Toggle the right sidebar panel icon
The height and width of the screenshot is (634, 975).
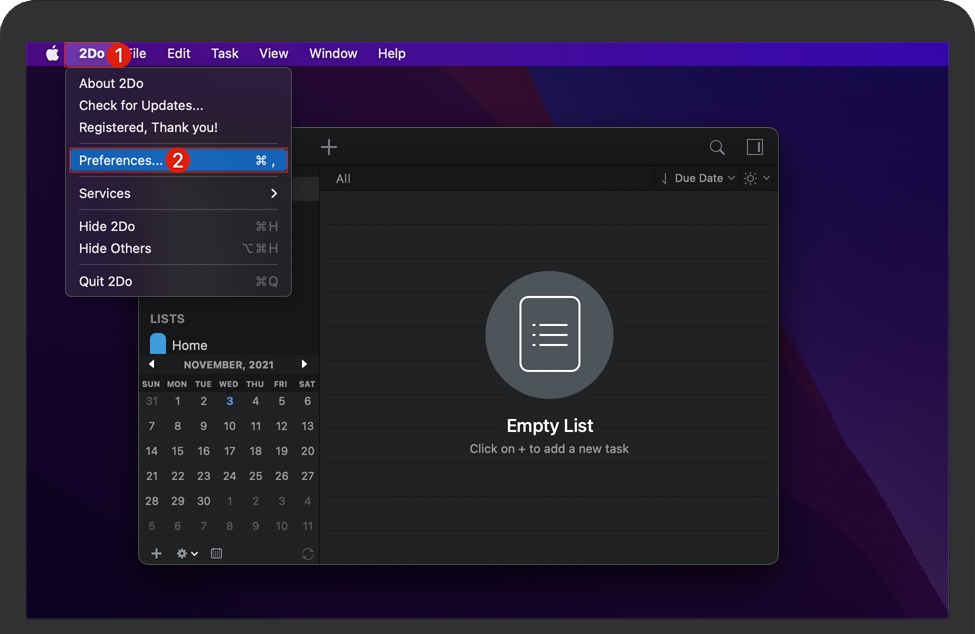click(x=755, y=147)
